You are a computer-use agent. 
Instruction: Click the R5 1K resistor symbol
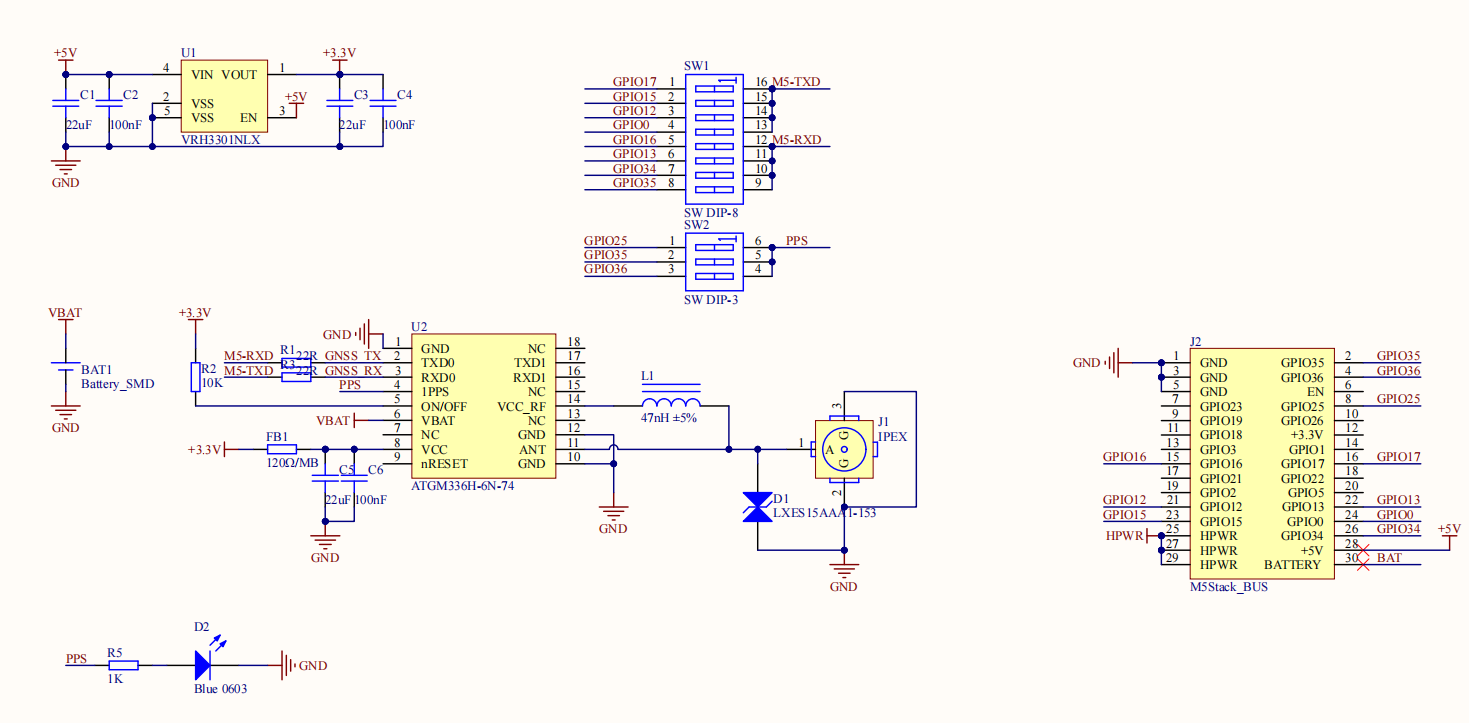[121, 664]
